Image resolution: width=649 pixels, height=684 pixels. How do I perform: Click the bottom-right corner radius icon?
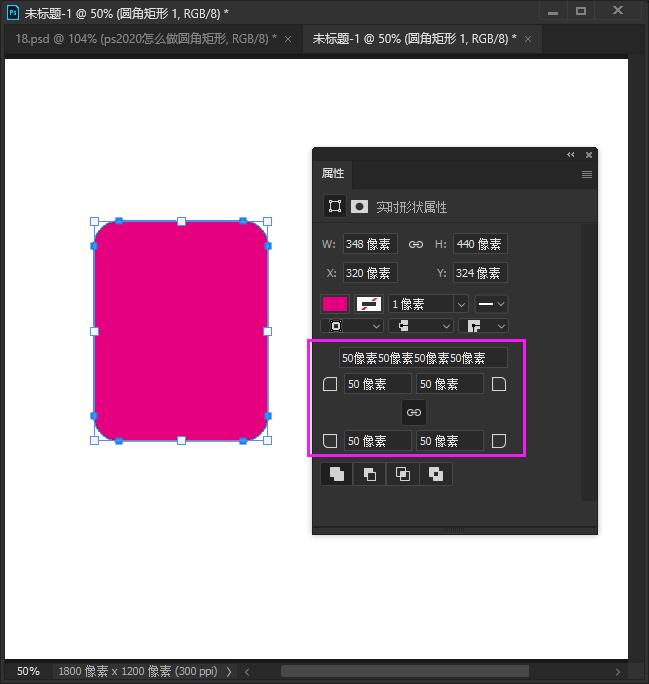coord(499,441)
